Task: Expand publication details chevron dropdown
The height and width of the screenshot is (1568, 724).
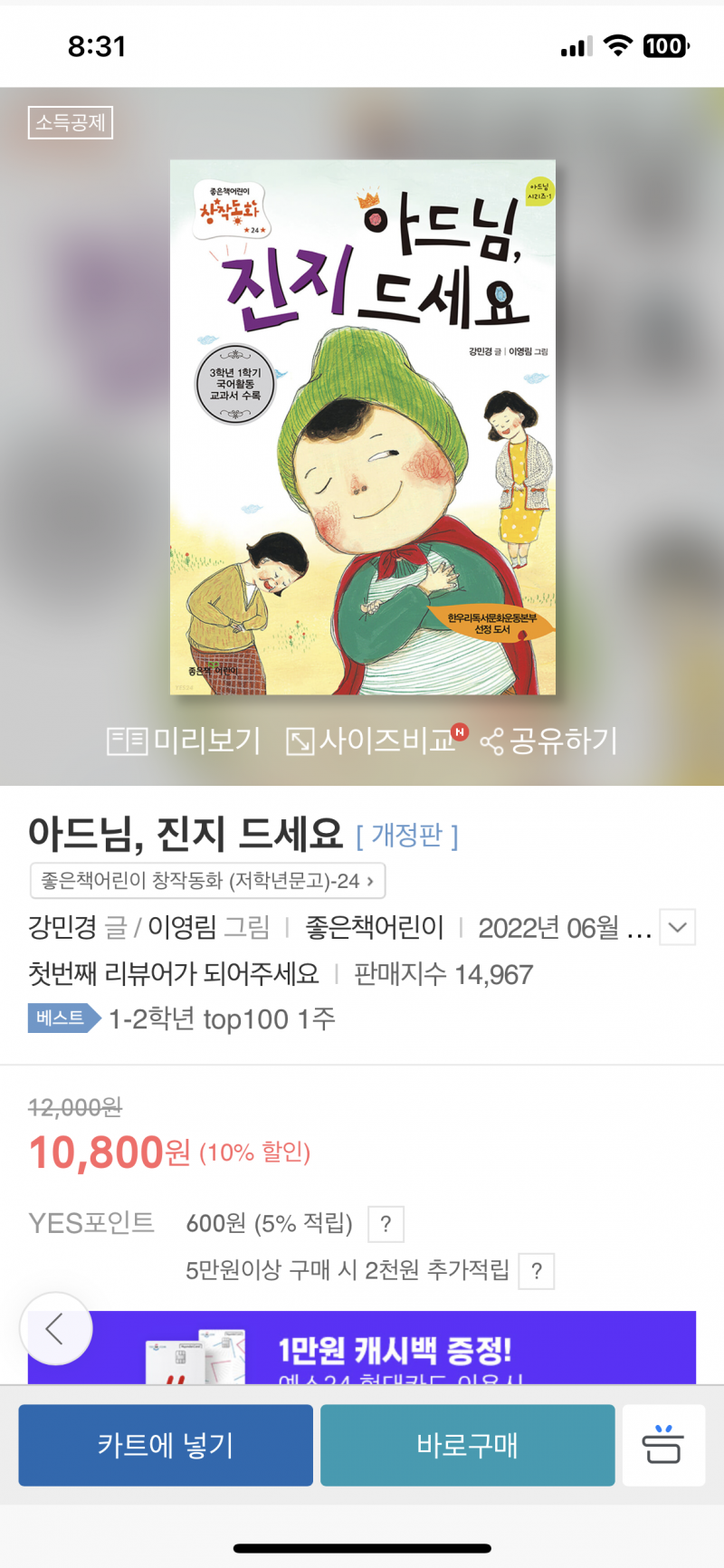Action: (678, 927)
